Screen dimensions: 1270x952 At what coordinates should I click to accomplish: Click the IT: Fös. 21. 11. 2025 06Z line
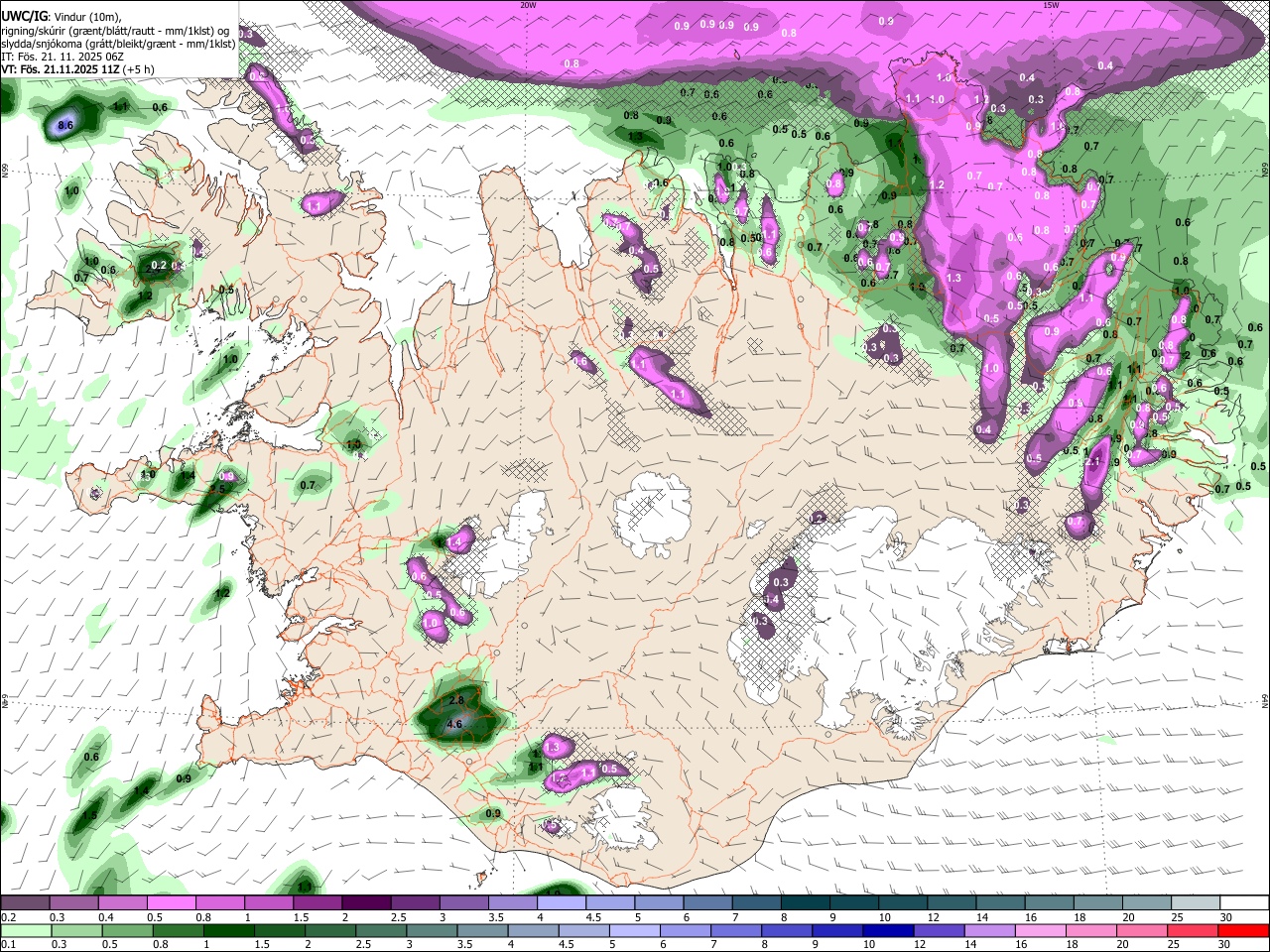coord(62,58)
